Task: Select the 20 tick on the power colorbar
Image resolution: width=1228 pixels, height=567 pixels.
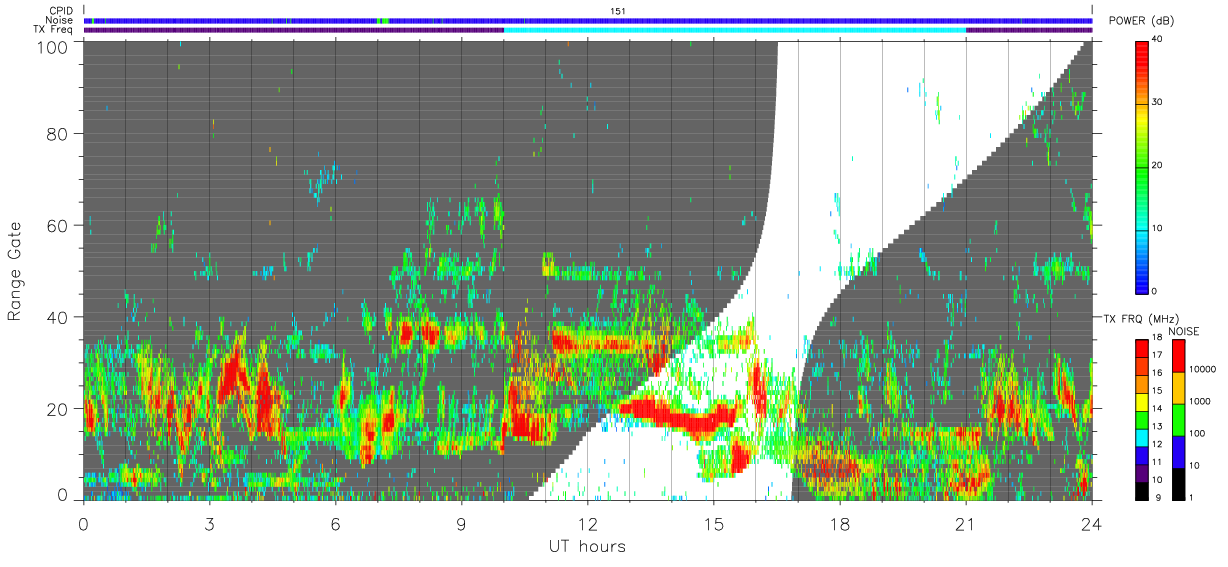Action: (x=1157, y=165)
